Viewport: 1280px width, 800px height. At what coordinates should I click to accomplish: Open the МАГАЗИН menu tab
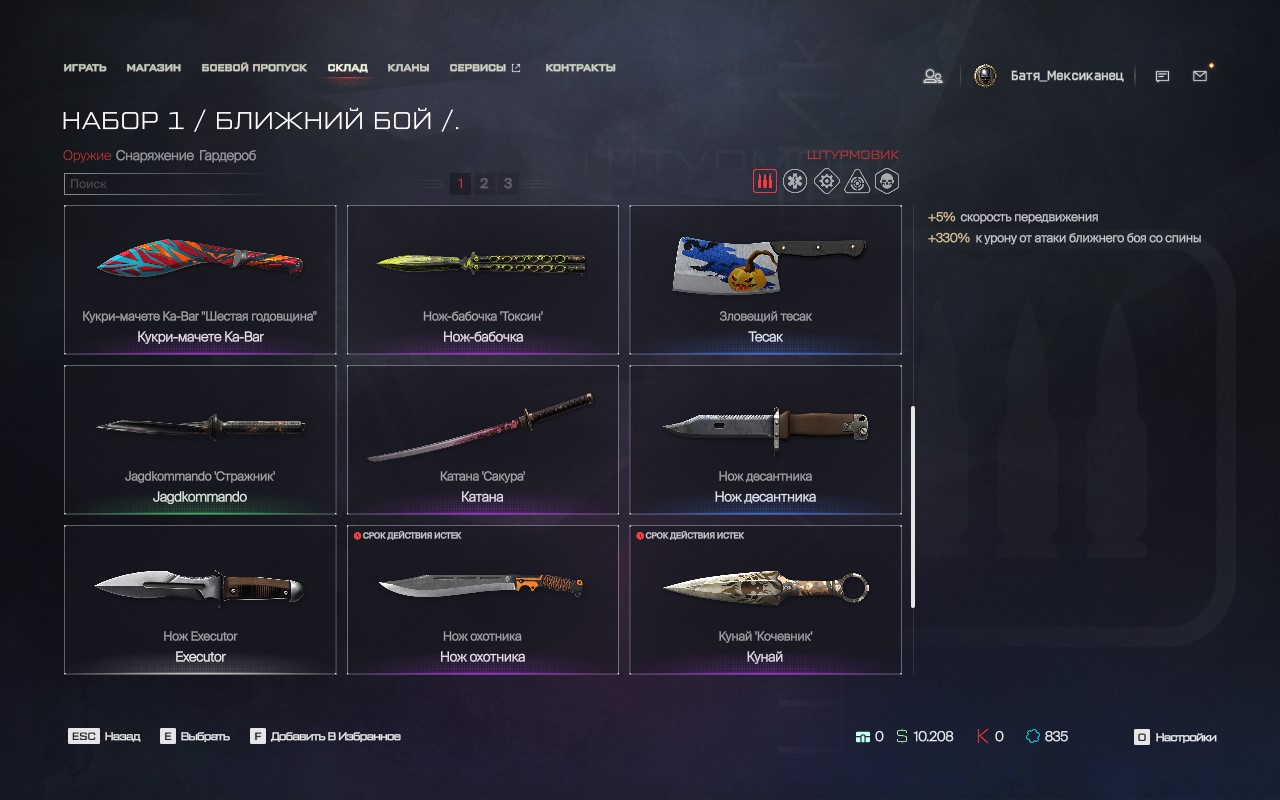tap(154, 68)
